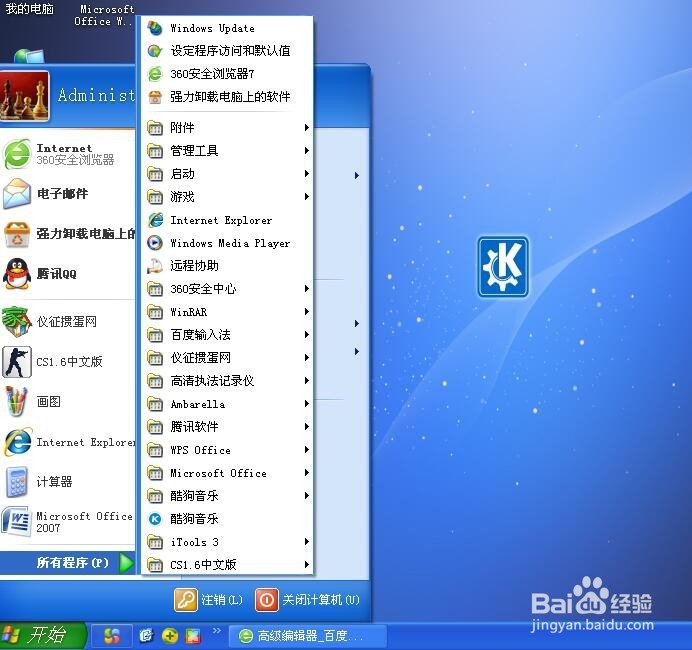This screenshot has height=650, width=692.
Task: Open the Internet 360安全浏览器 pinned item
Action: [68, 154]
